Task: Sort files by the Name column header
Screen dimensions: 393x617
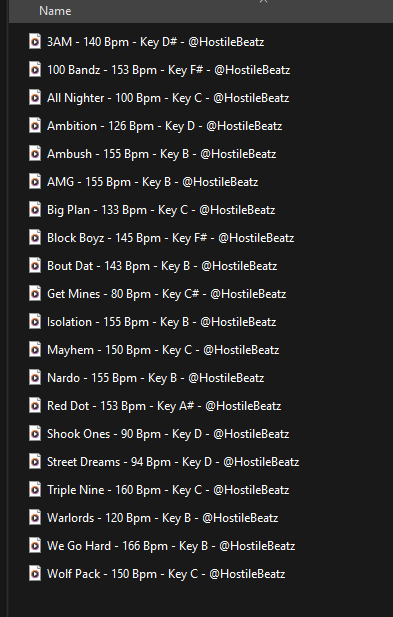Action: (55, 11)
